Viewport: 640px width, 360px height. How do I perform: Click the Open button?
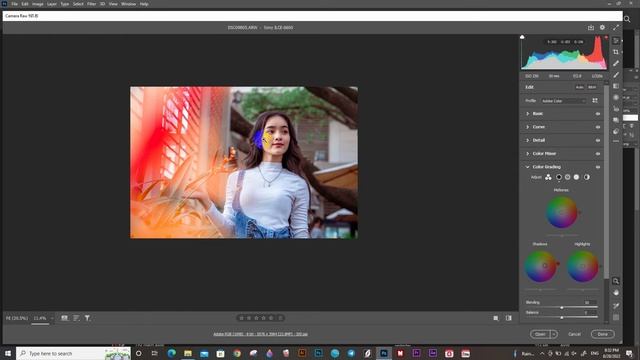point(540,334)
